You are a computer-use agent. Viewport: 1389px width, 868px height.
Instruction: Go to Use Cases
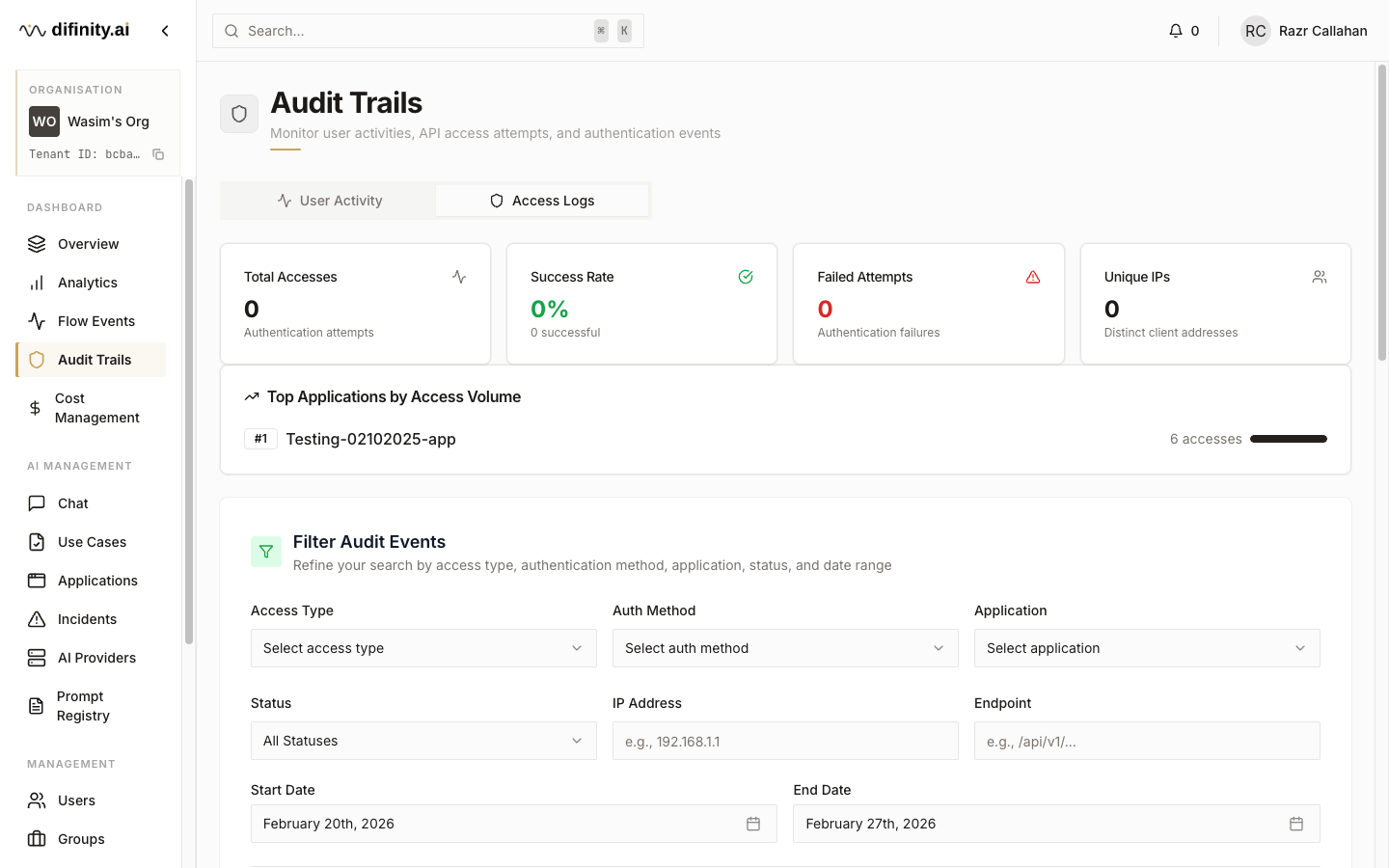(x=91, y=542)
